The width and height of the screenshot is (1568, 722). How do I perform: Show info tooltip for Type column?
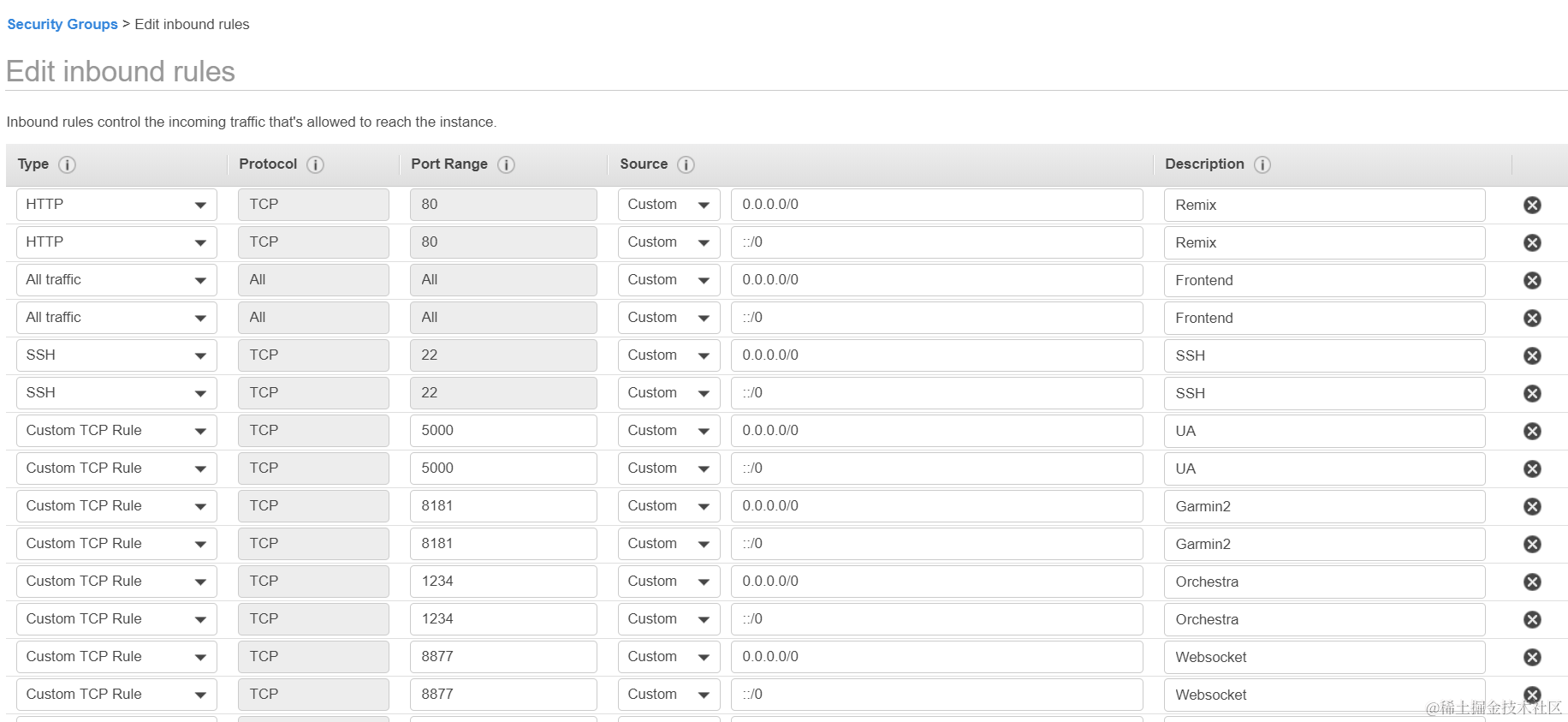(x=67, y=164)
